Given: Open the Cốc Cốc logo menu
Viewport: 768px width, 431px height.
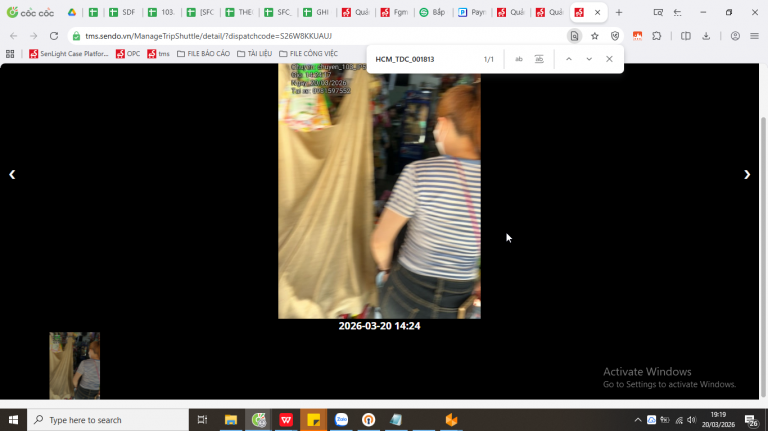Looking at the screenshot, I should tap(30, 13).
